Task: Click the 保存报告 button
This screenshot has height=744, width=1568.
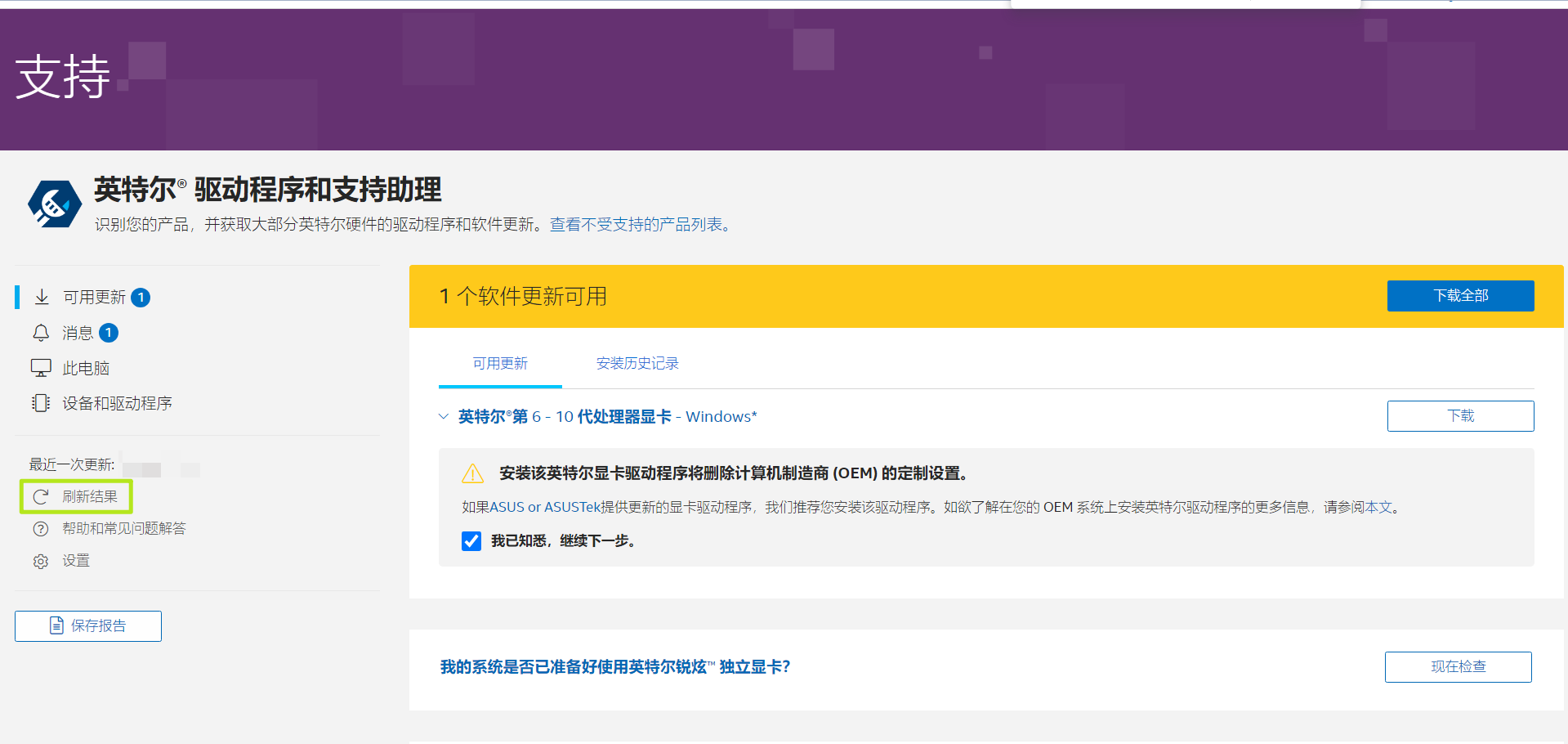Action: tap(88, 626)
